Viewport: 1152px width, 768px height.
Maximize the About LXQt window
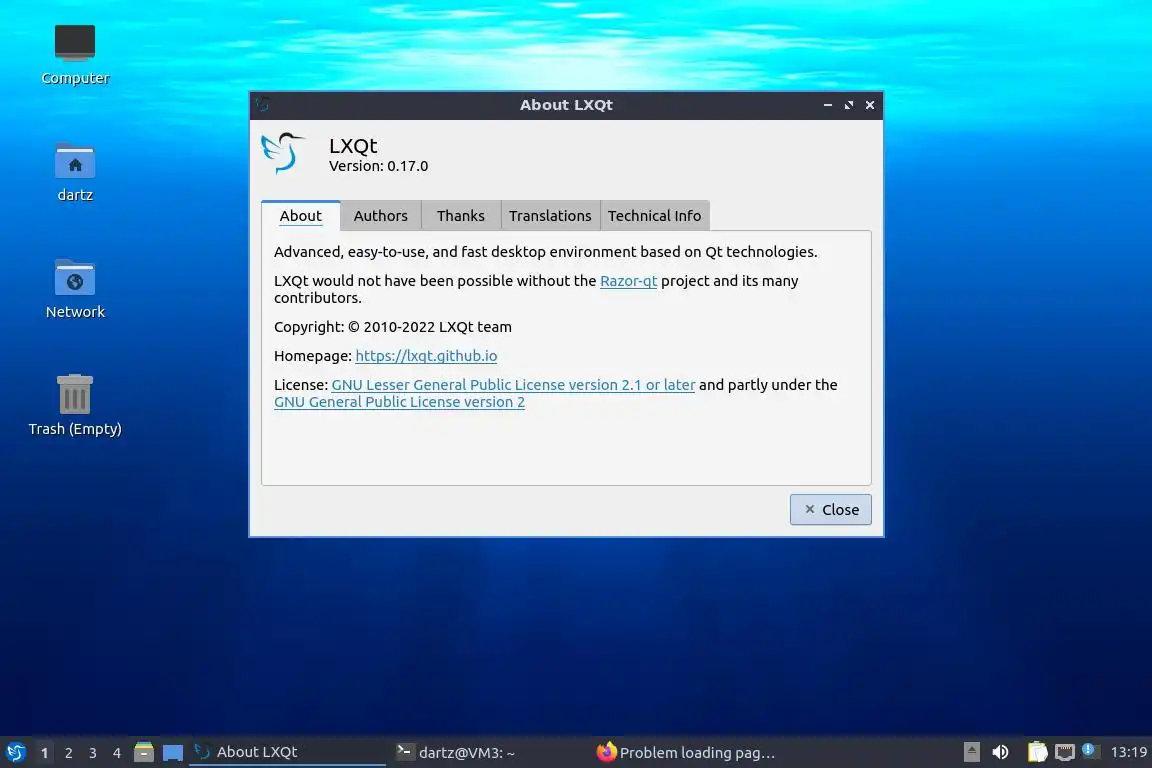[x=849, y=105]
